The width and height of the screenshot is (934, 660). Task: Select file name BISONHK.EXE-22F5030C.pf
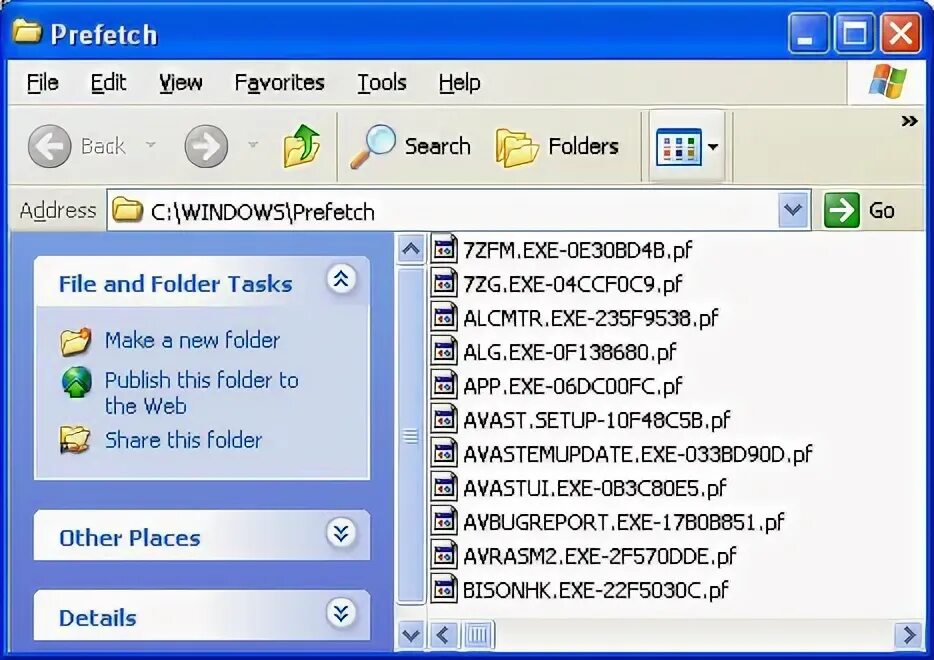pyautogui.click(x=595, y=590)
